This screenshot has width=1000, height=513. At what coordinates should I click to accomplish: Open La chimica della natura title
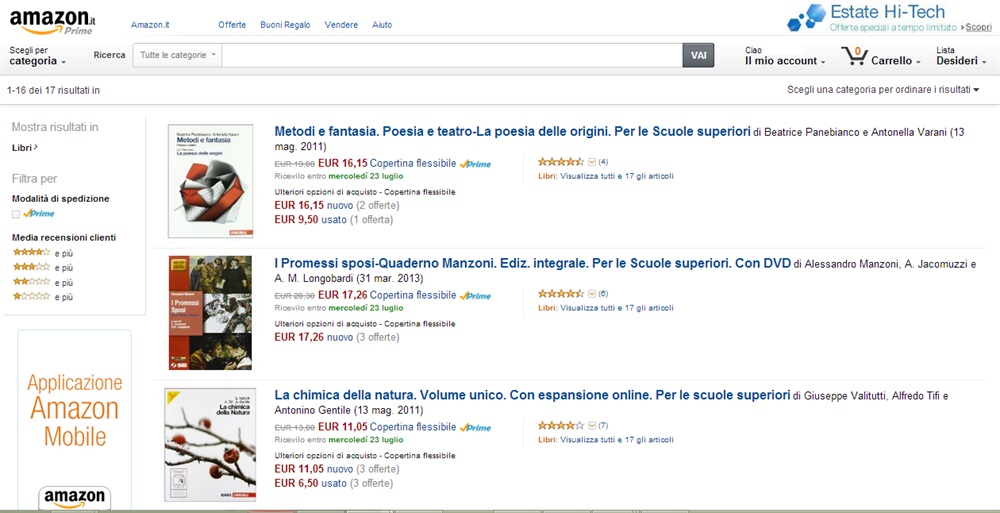point(533,394)
